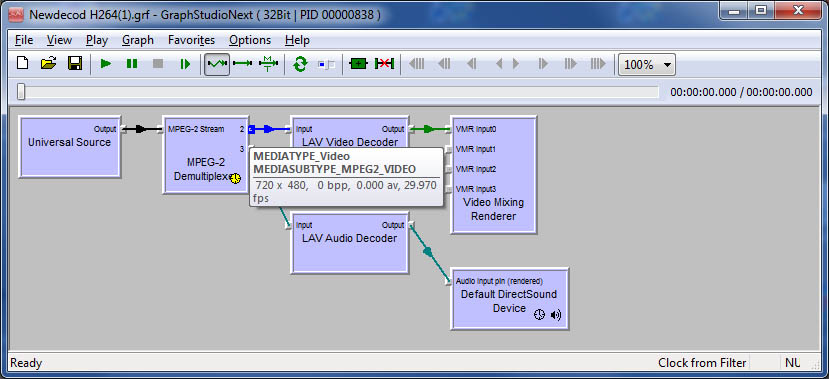Select the Default DirectSound Device filter

(x=510, y=299)
